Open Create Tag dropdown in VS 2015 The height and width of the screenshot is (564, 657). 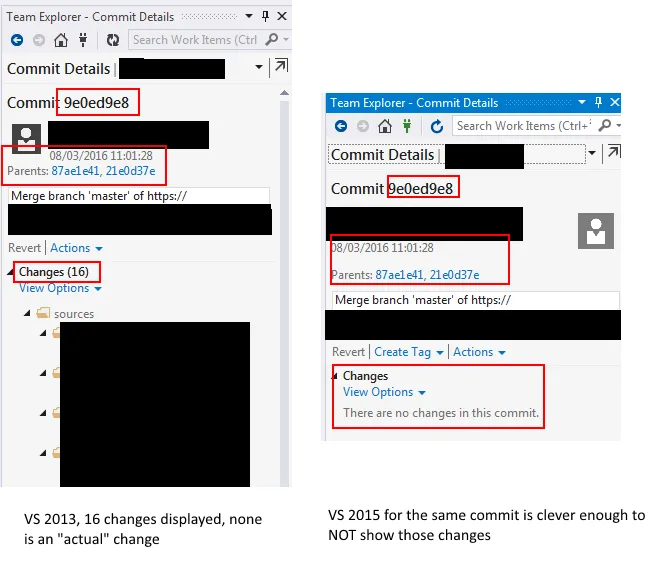click(409, 352)
